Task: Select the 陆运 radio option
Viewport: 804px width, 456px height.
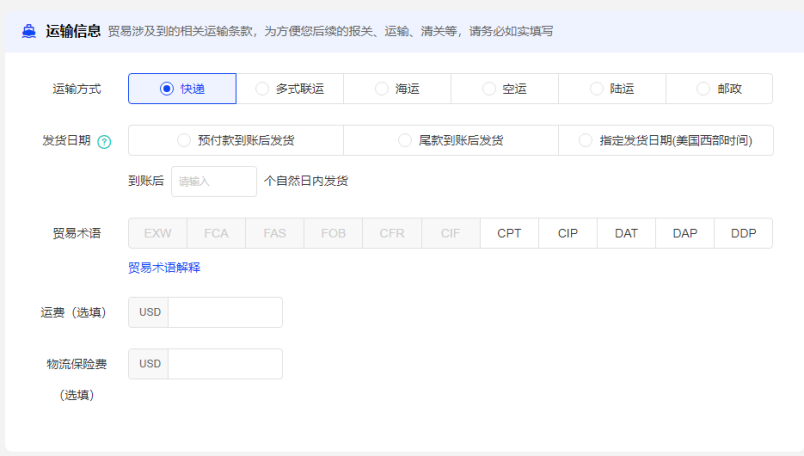Action: pyautogui.click(x=611, y=89)
